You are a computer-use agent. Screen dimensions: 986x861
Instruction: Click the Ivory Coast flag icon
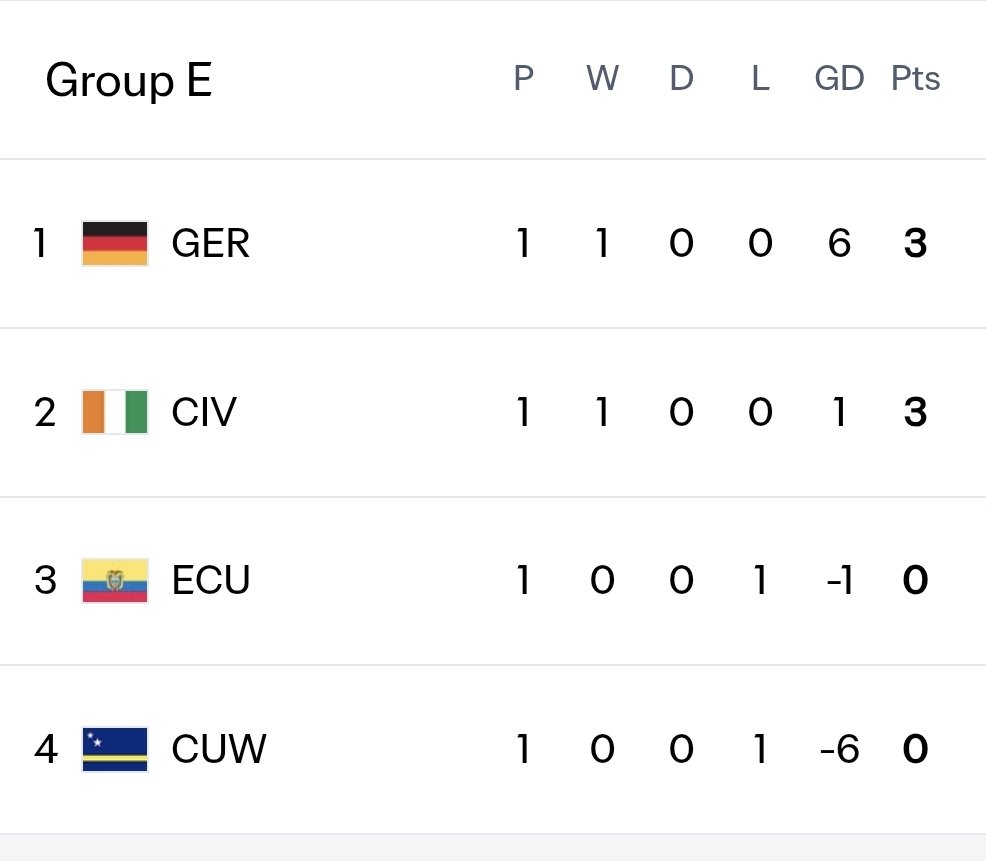coord(115,412)
